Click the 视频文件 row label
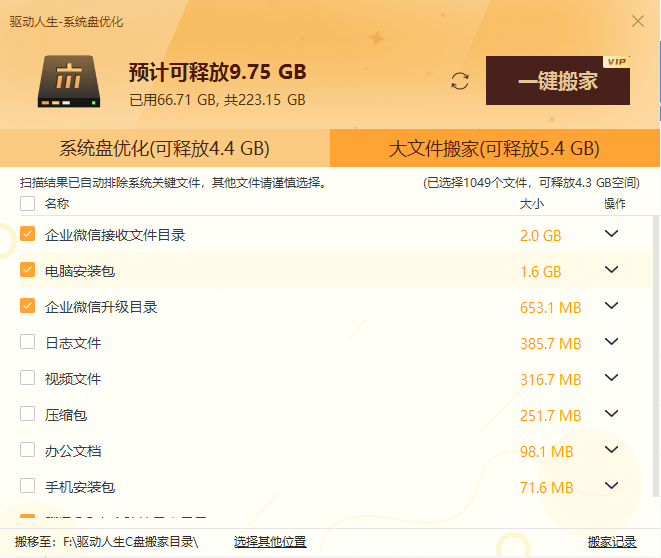 pos(73,379)
